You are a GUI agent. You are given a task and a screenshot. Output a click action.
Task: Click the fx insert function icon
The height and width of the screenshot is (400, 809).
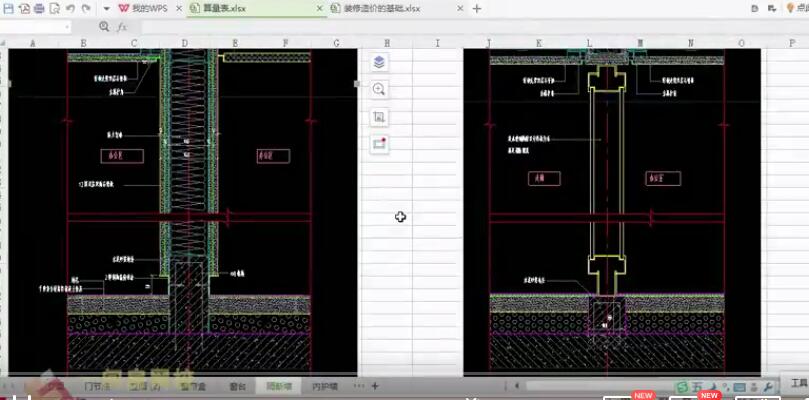point(122,27)
